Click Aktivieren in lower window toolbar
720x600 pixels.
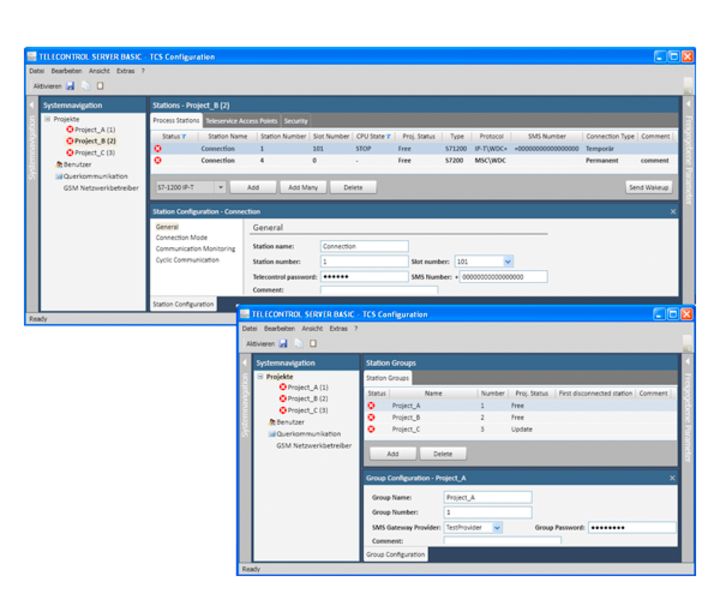pos(260,343)
